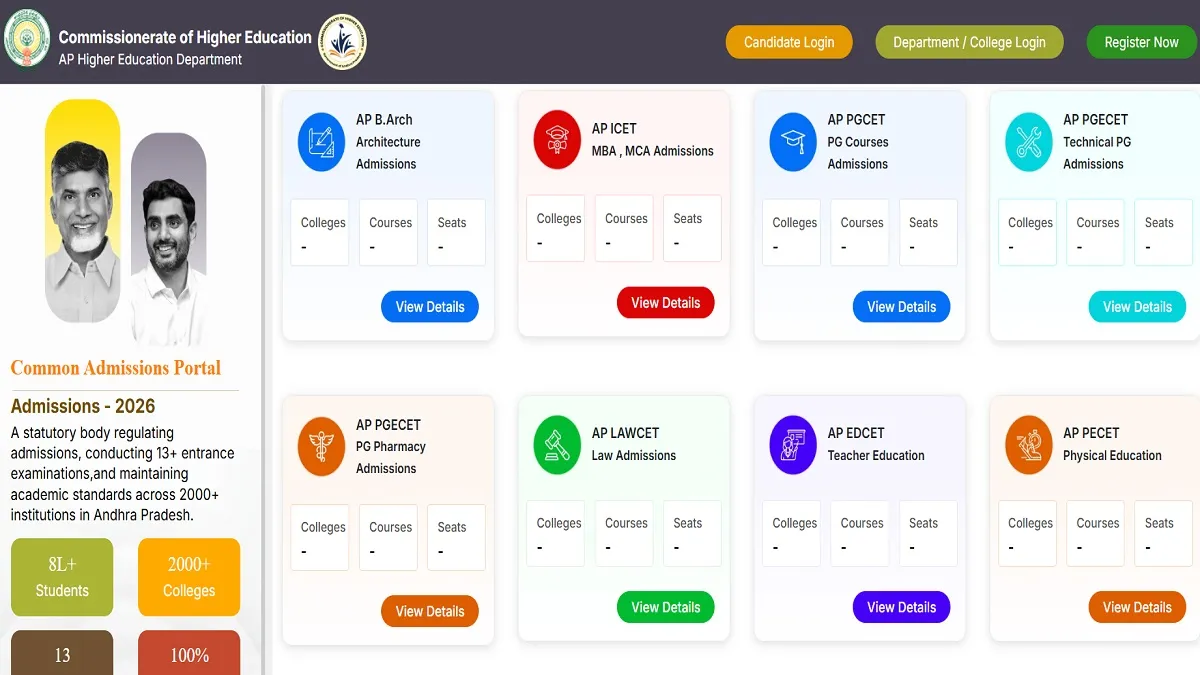The height and width of the screenshot is (675, 1200).
Task: Click Courses box in PG Pharmacy card
Action: click(389, 538)
